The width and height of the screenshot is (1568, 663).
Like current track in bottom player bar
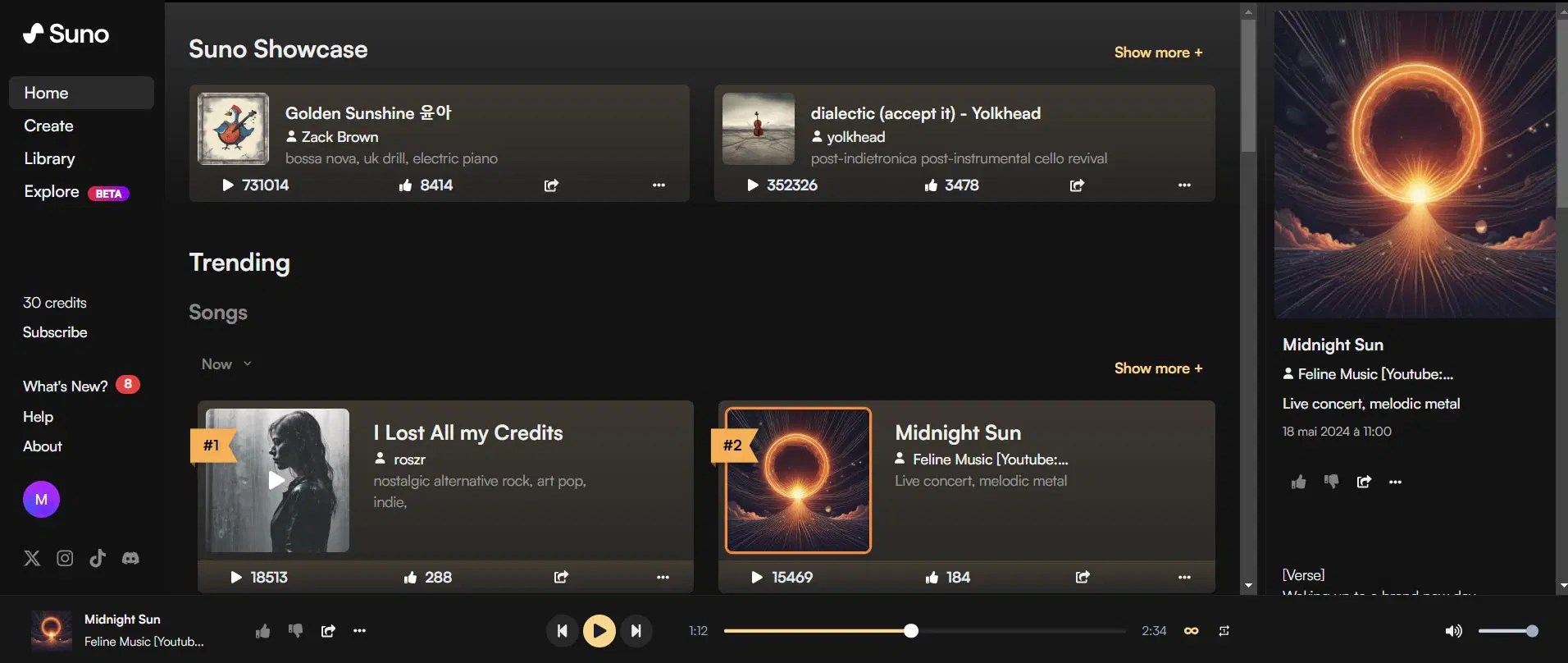coord(262,631)
